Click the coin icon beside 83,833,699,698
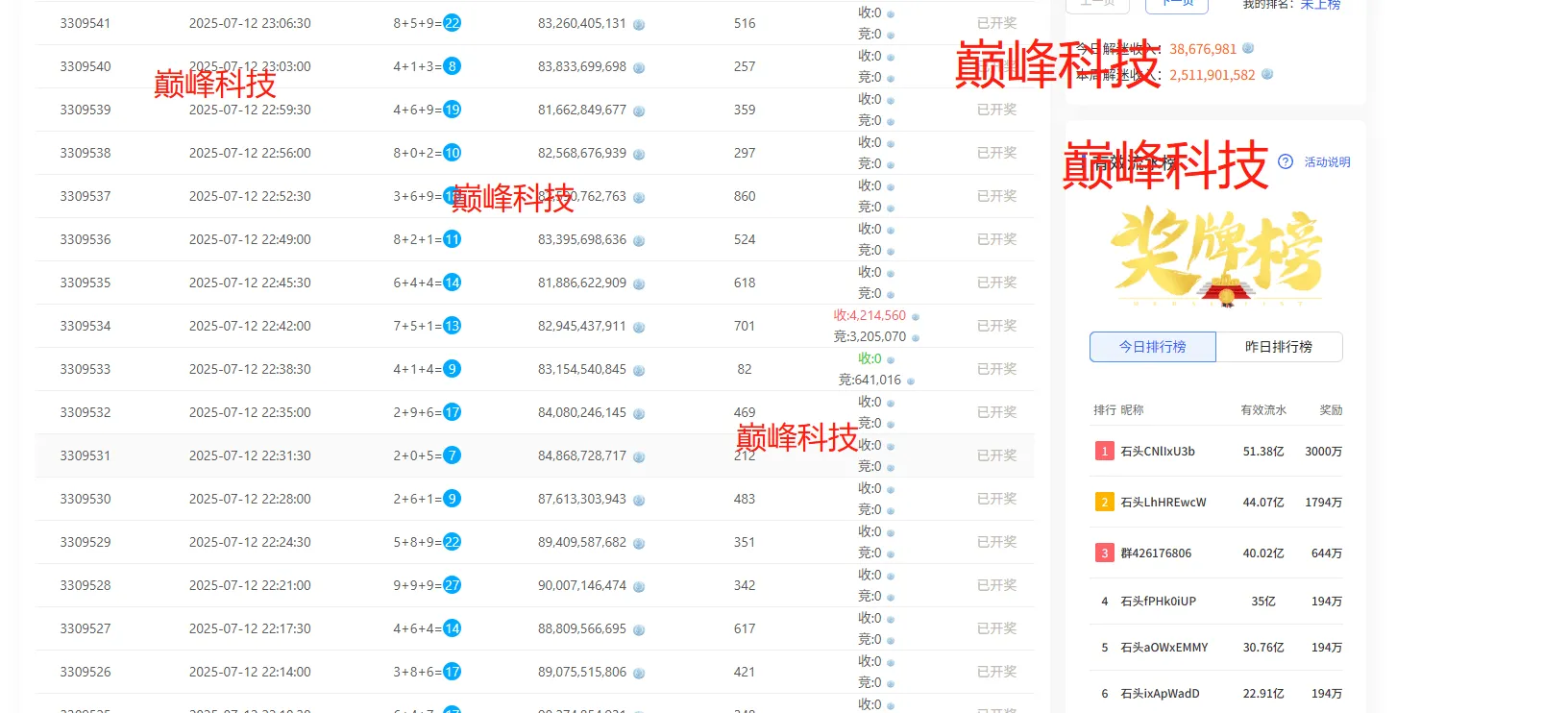This screenshot has width=1568, height=713. click(639, 67)
